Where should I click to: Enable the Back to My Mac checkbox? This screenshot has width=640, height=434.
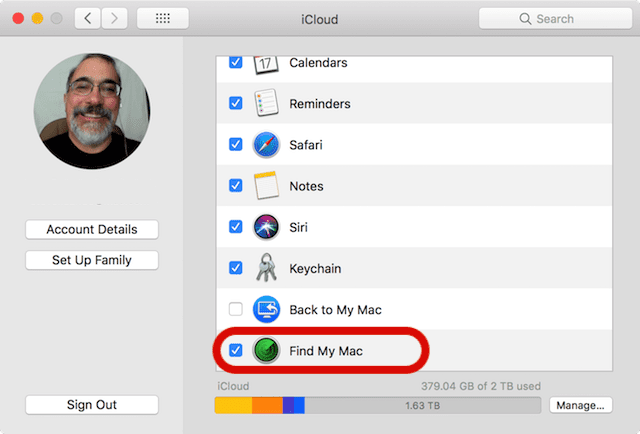click(x=236, y=309)
